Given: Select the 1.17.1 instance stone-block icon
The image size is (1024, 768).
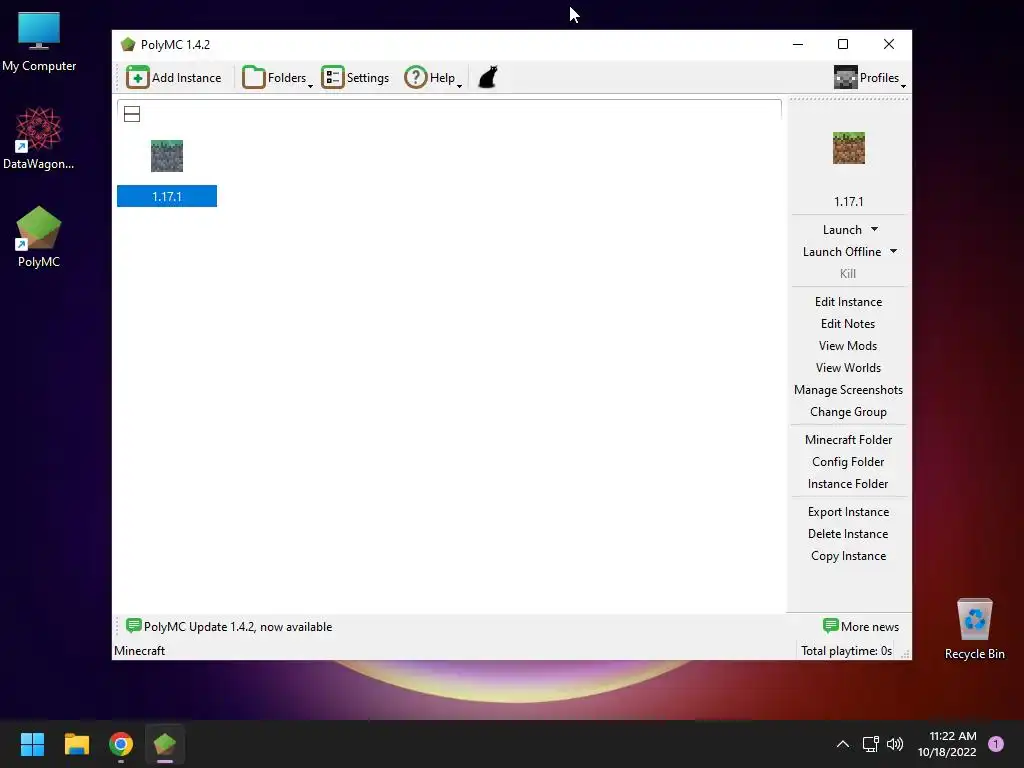Looking at the screenshot, I should point(167,156).
